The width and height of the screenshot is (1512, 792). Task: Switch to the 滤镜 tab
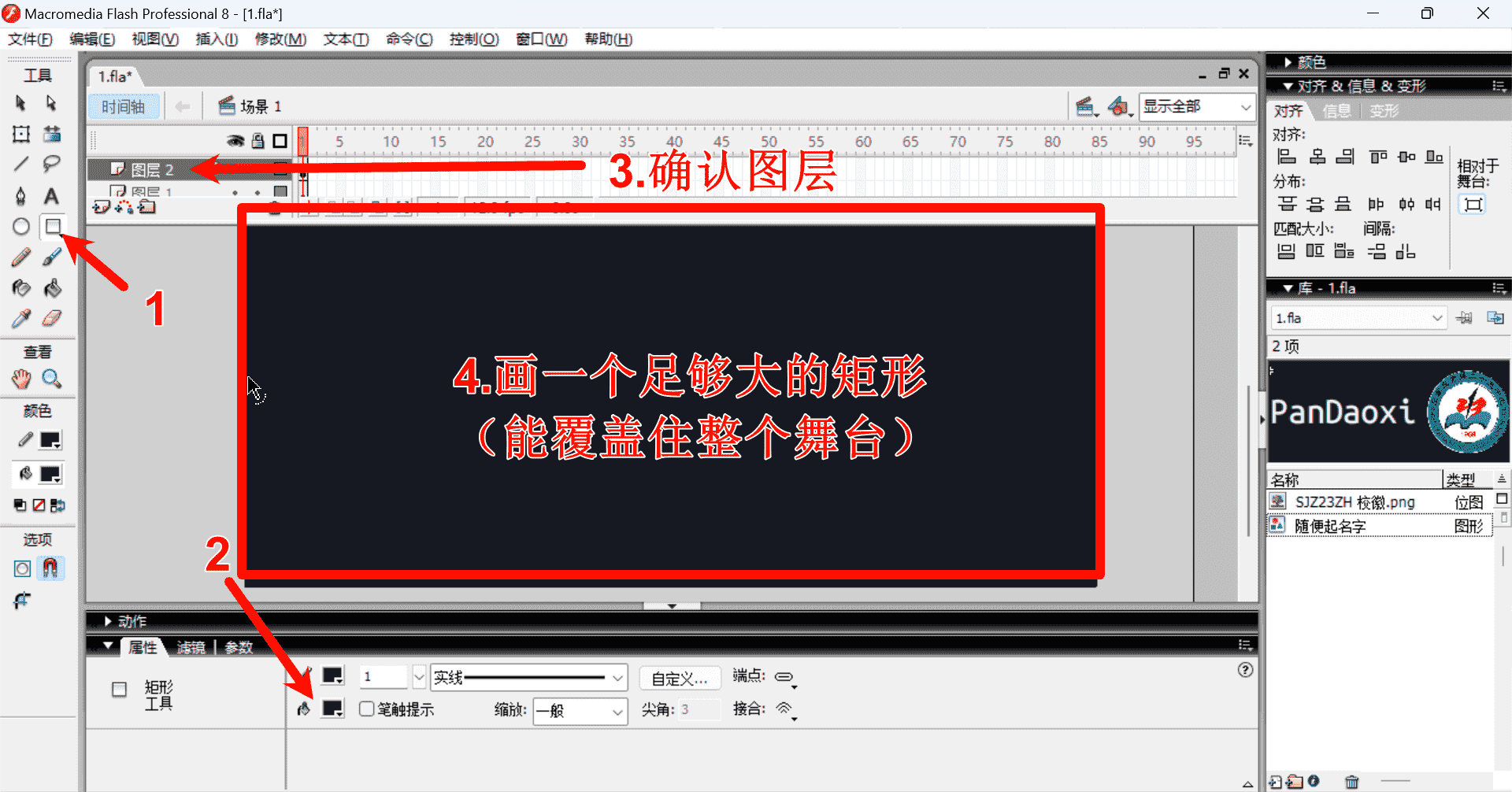click(191, 647)
